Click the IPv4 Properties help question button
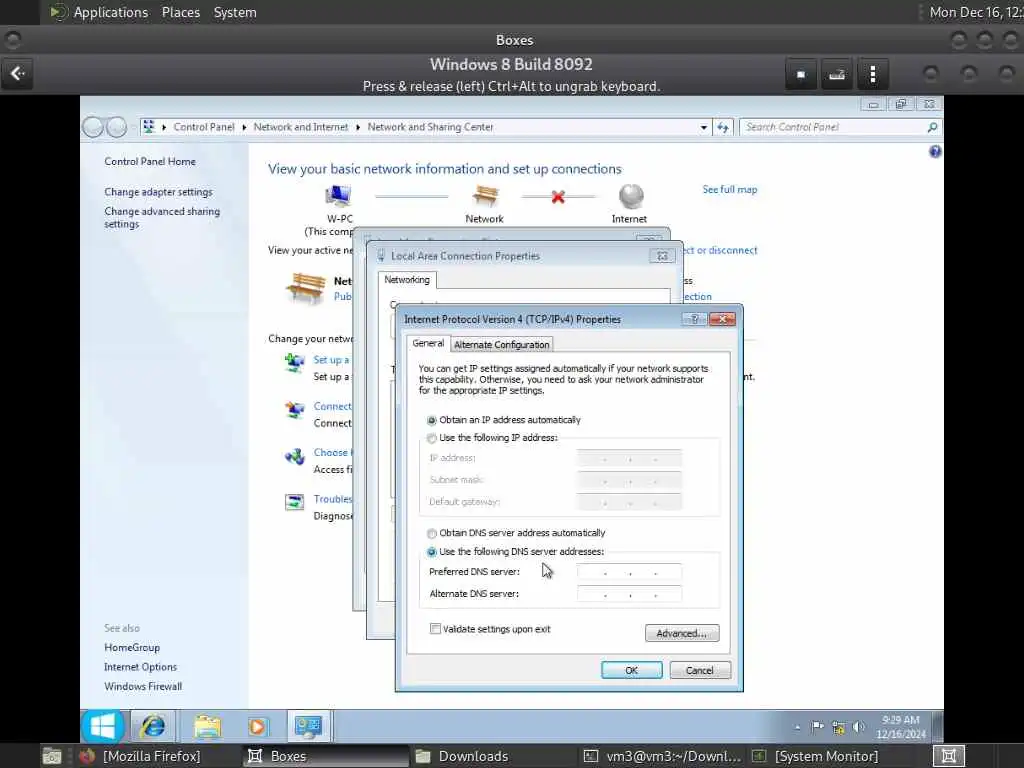Image resolution: width=1024 pixels, height=768 pixels. coord(694,319)
